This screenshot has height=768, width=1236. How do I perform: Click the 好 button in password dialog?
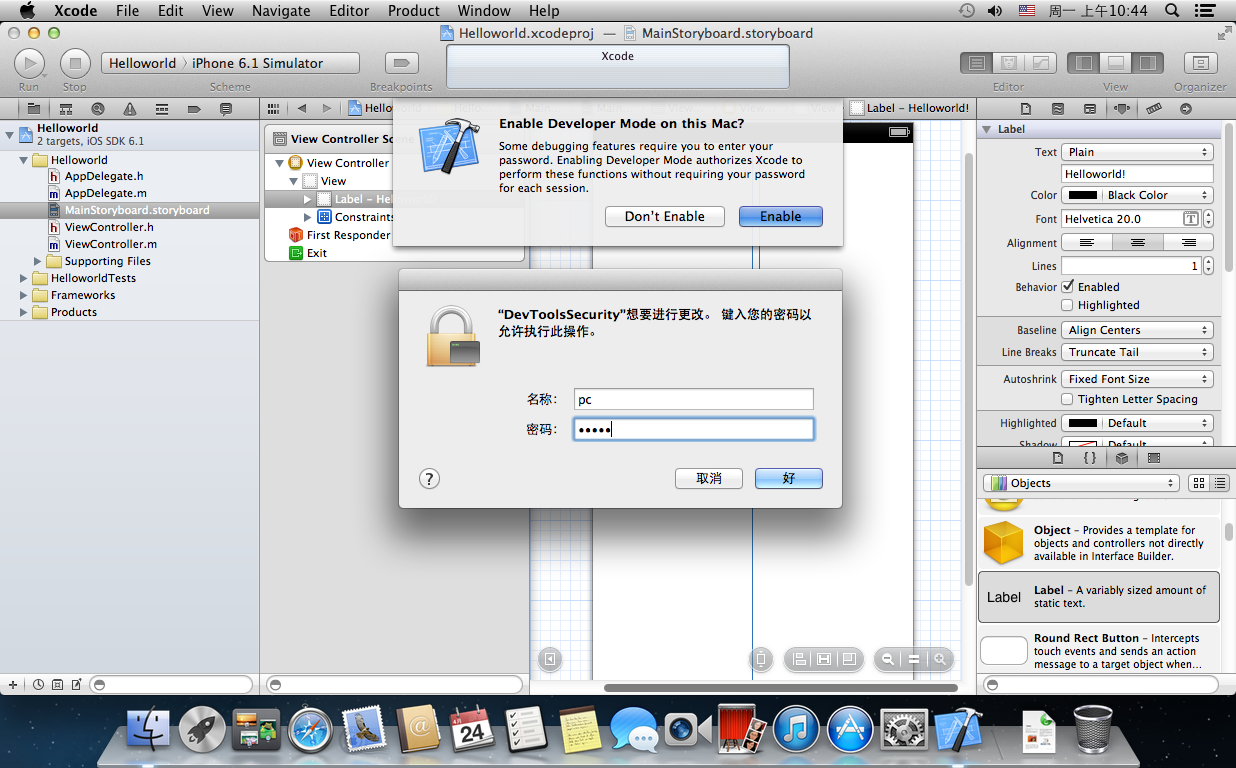789,478
